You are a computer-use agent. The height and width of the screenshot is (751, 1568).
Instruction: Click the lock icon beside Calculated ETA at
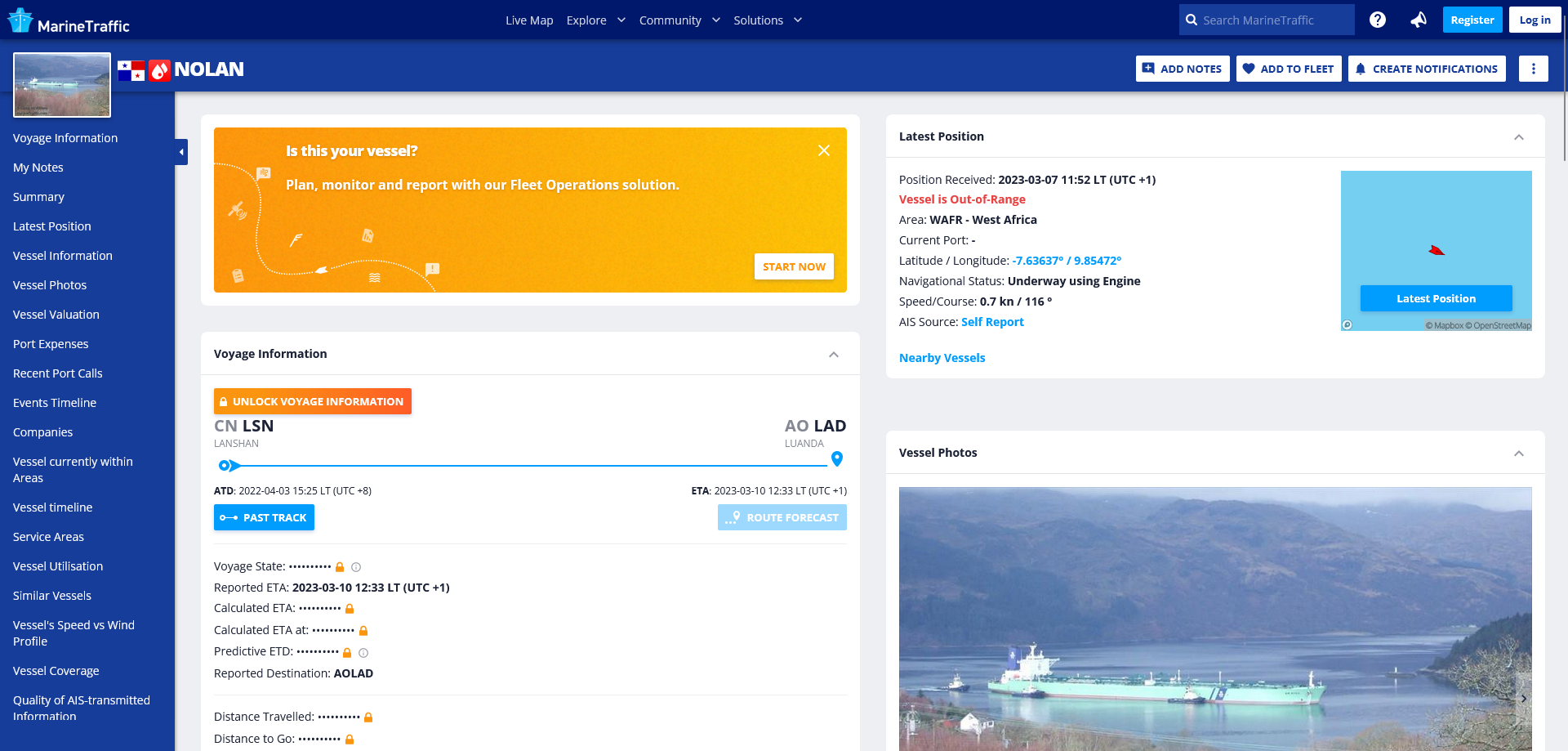click(363, 631)
